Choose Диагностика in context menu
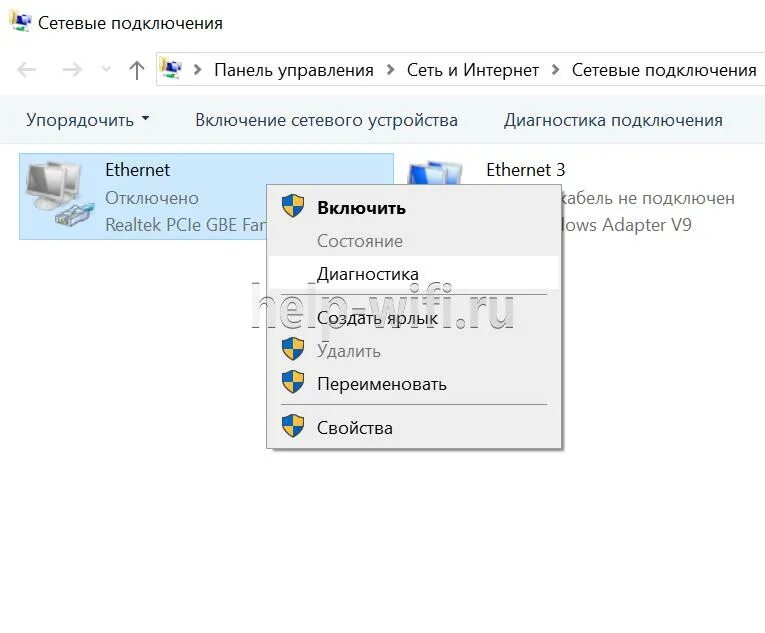This screenshot has height=633, width=765. (x=414, y=274)
